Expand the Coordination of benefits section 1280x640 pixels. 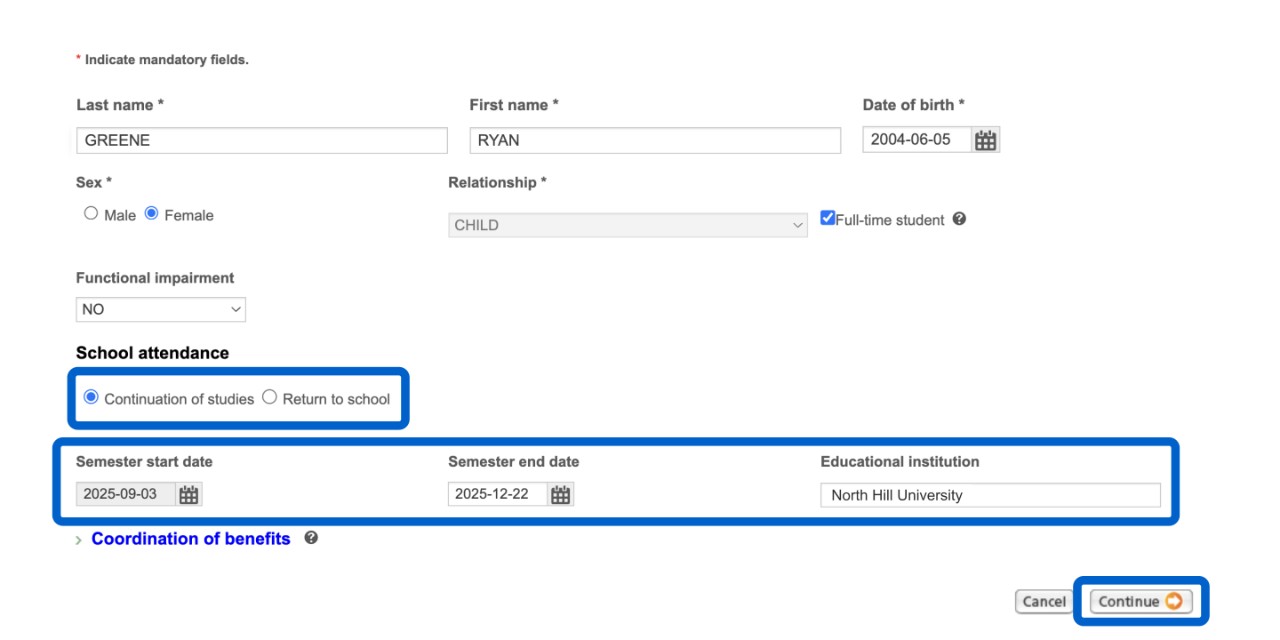(190, 539)
